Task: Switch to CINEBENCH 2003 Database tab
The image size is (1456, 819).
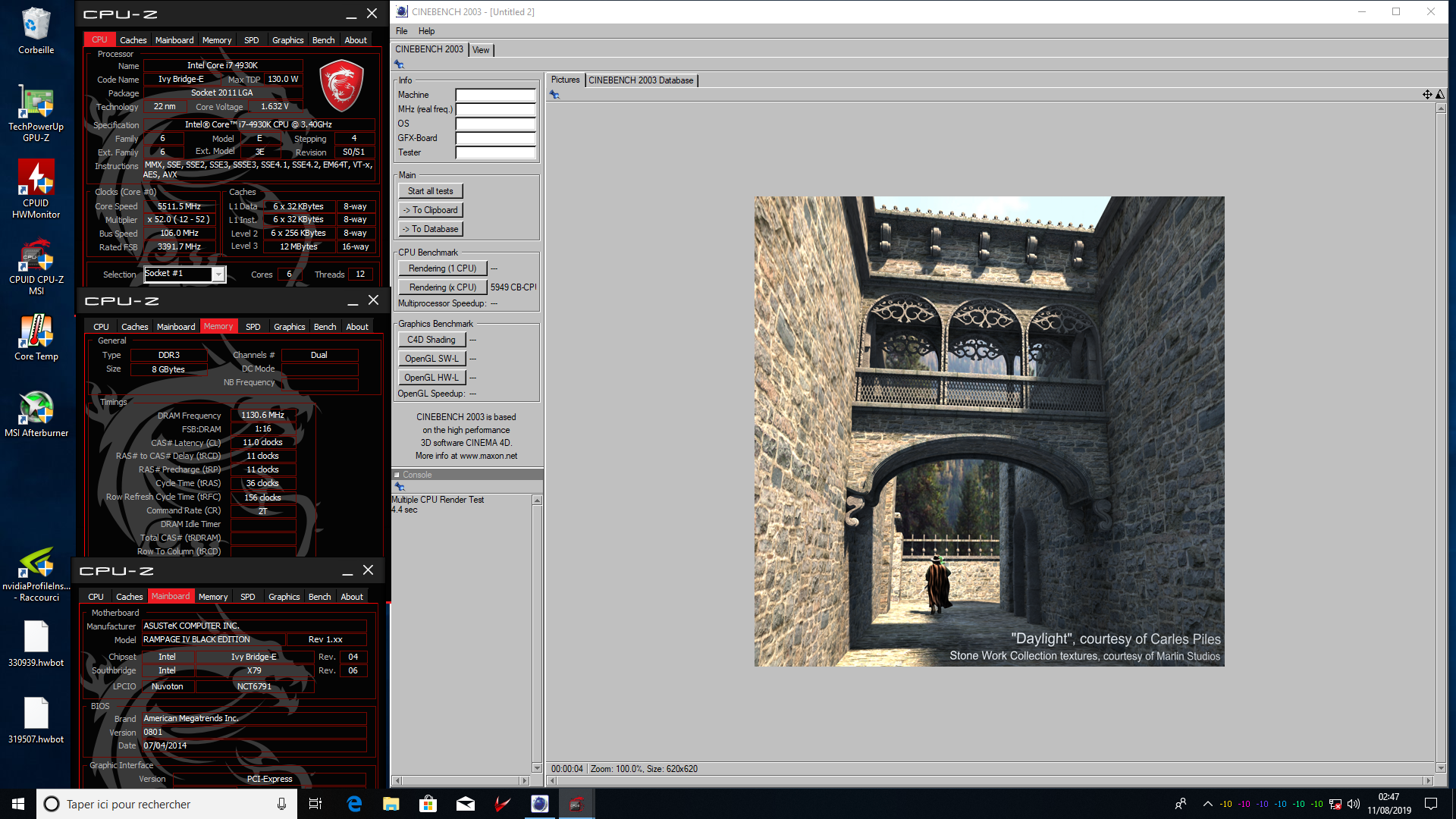Action: tap(641, 80)
